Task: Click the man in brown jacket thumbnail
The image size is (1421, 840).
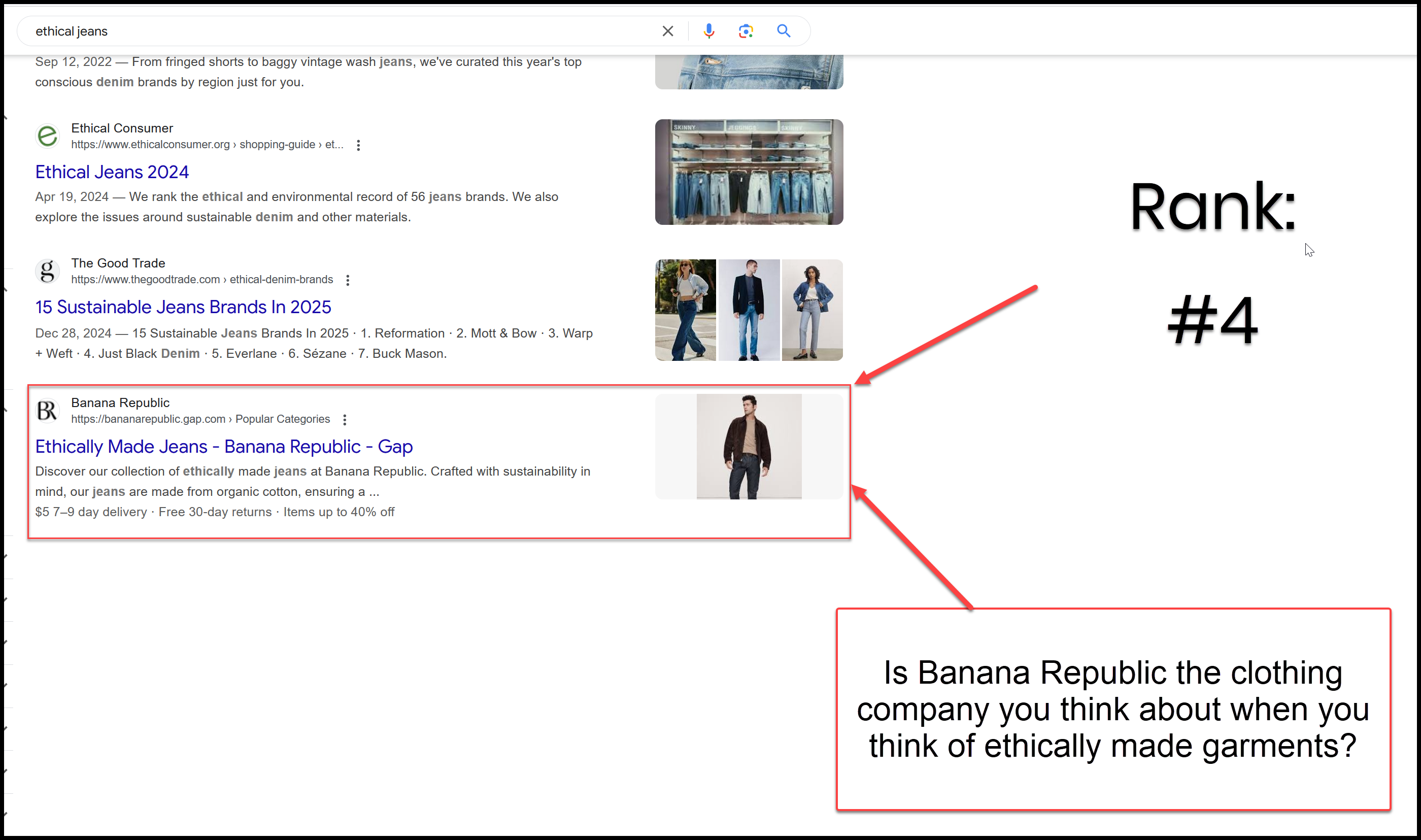Action: pos(749,447)
